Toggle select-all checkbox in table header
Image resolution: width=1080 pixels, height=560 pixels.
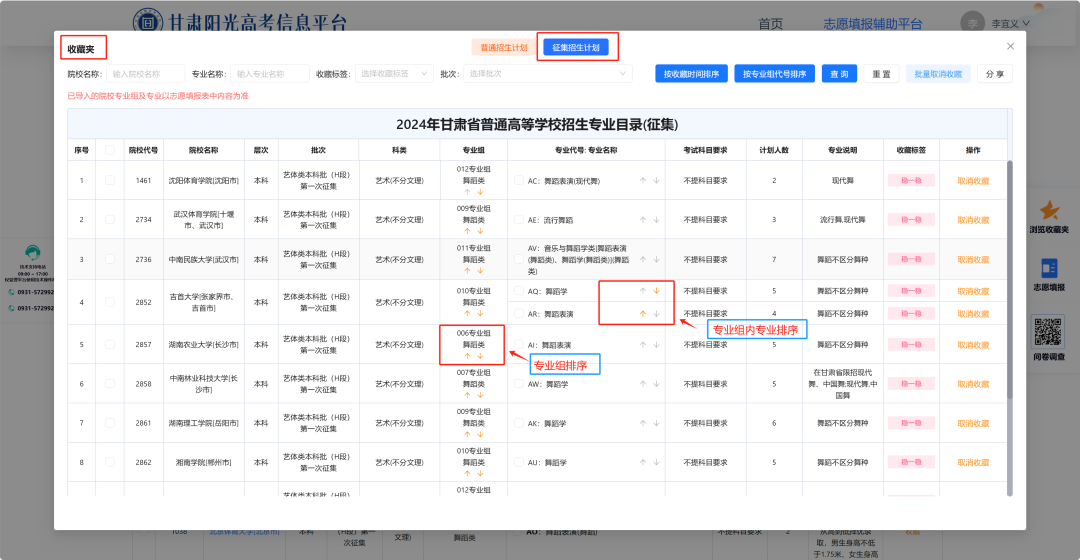(x=110, y=149)
